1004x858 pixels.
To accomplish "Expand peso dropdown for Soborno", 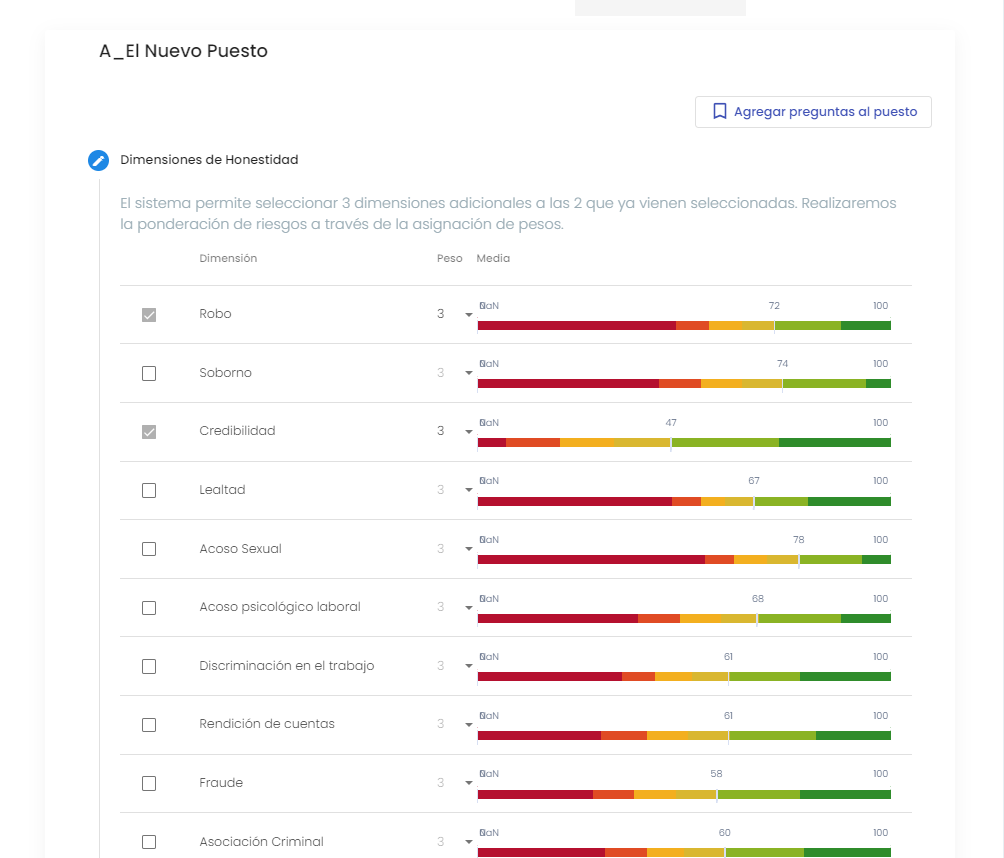I will [468, 373].
